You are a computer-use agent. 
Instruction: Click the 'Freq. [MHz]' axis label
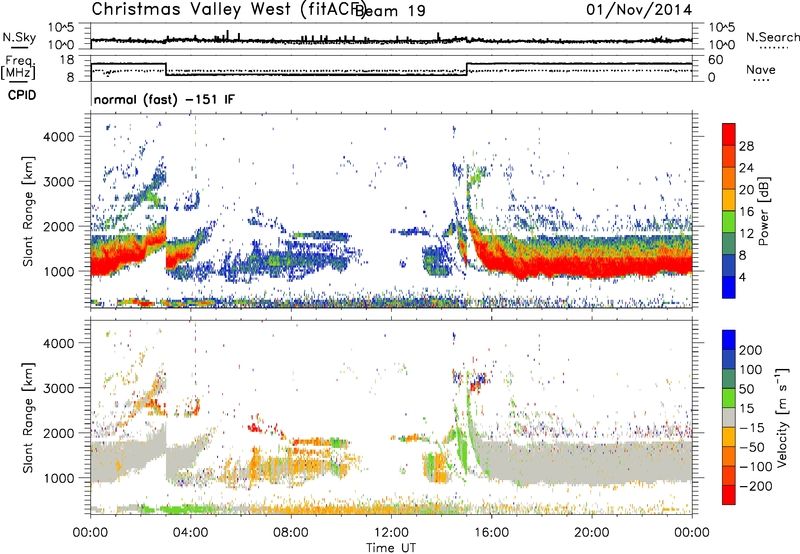pos(19,67)
